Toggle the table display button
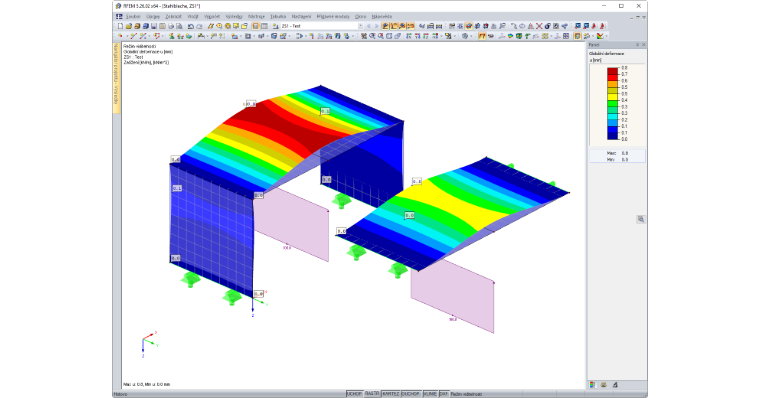The image size is (760, 398). click(x=264, y=26)
